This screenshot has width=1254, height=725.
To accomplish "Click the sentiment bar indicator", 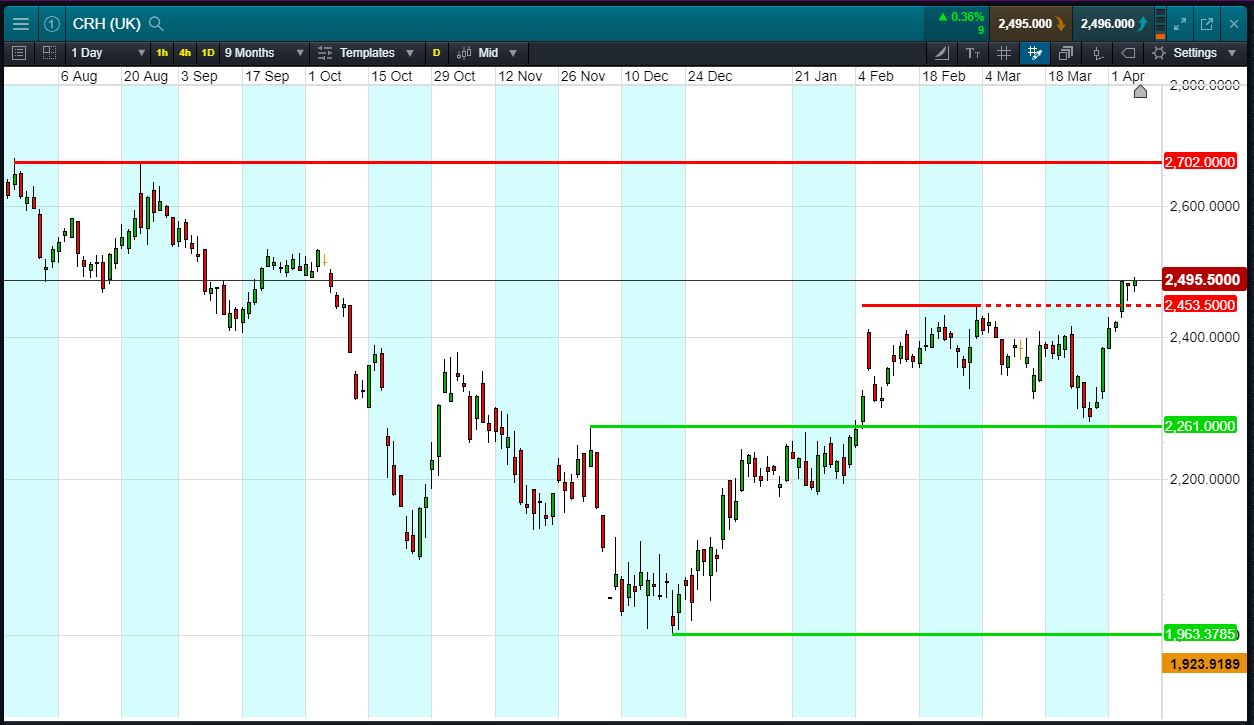I will tap(1160, 24).
